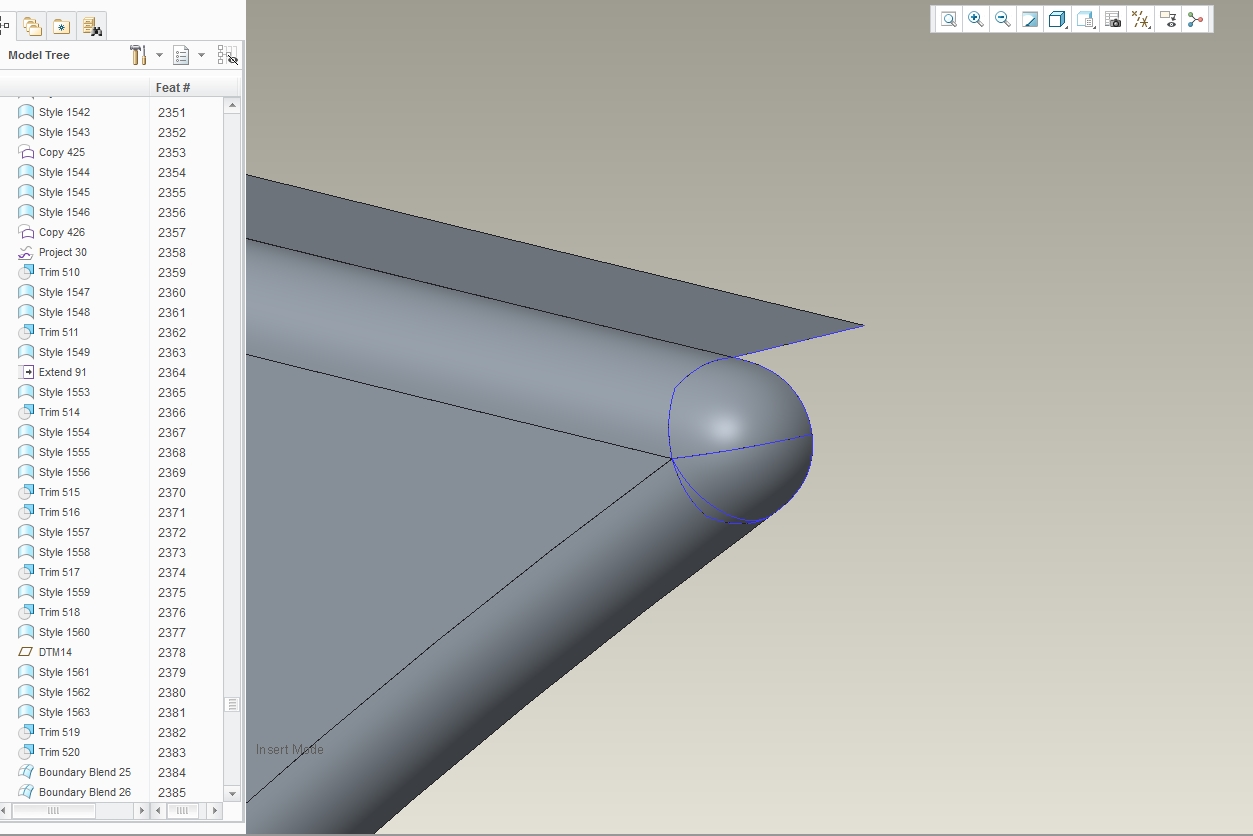1253x836 pixels.
Task: Expand the Settings dropdown arrow
Action: click(x=159, y=56)
